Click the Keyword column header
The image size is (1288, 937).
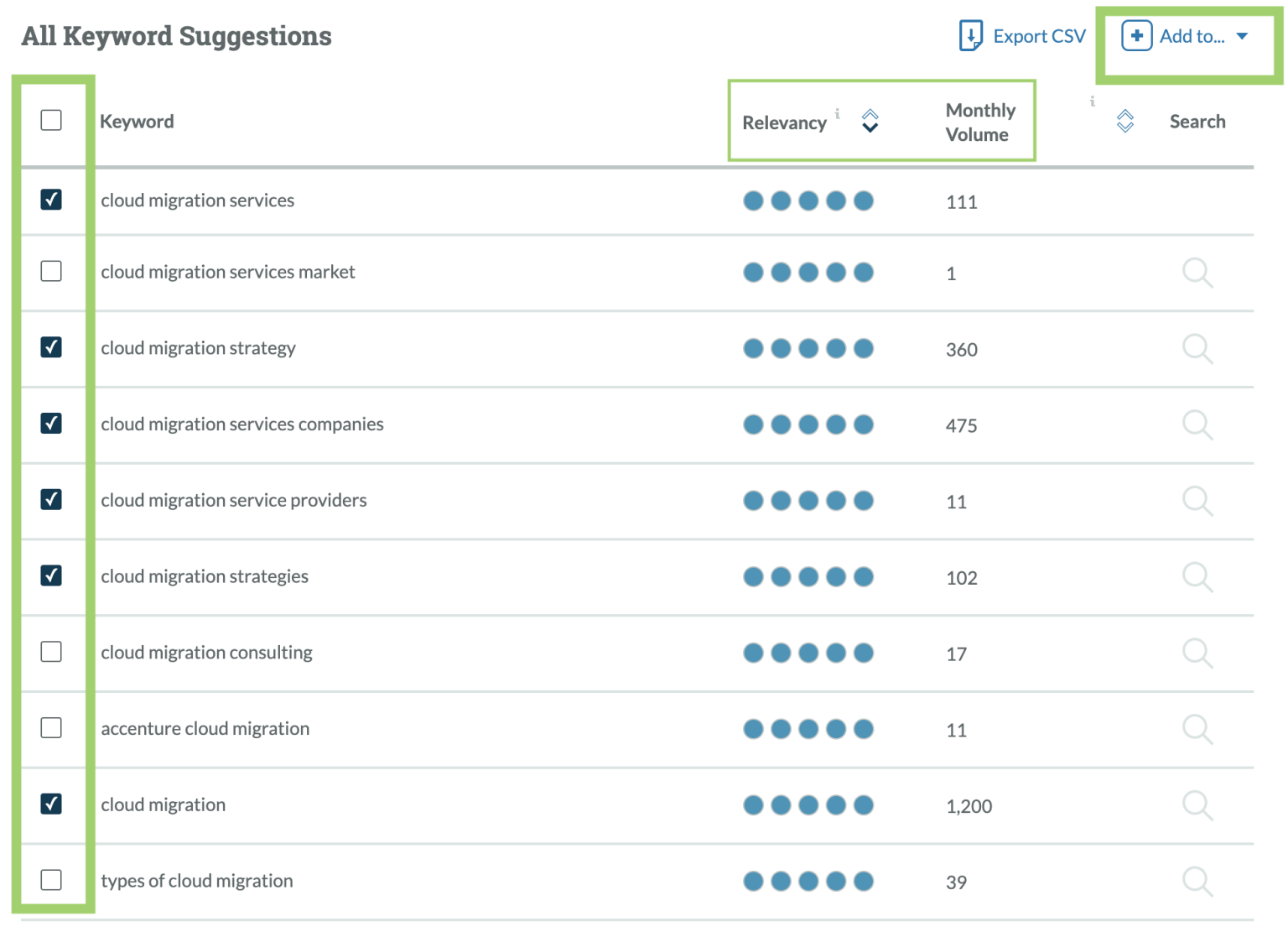(137, 122)
